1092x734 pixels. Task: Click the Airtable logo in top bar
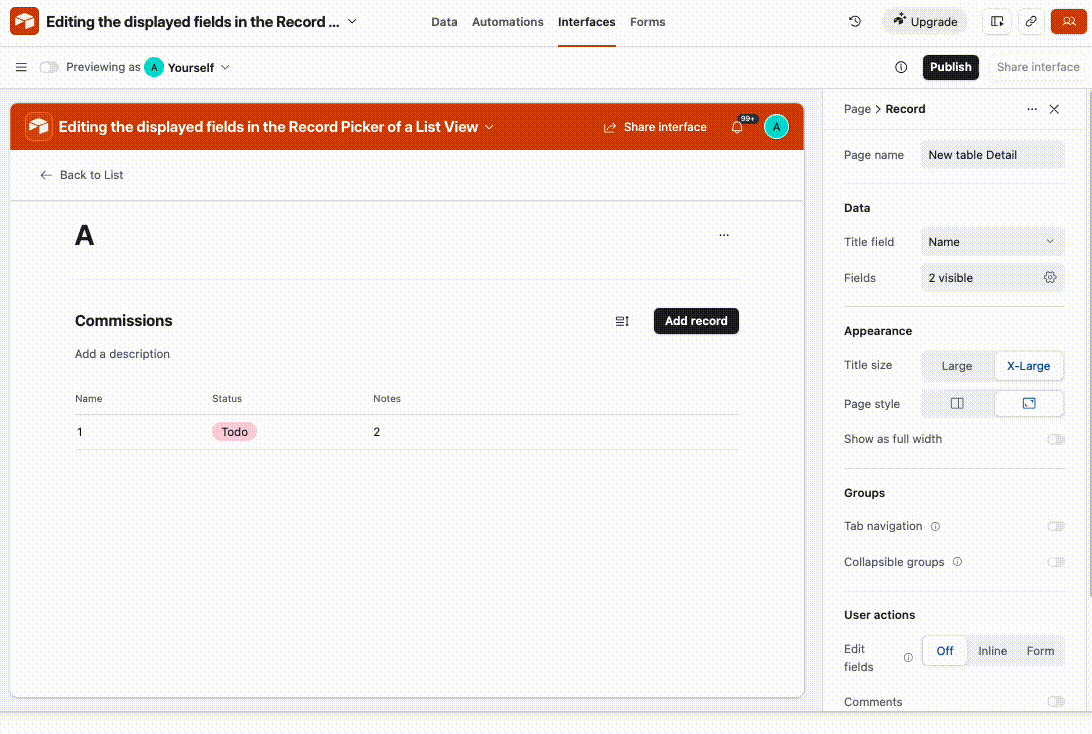(x=24, y=22)
